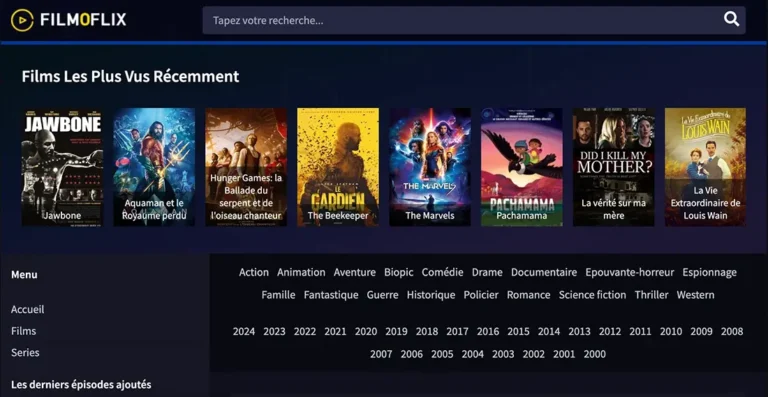
Task: Select the Espionnage genre link
Action: [x=709, y=272]
